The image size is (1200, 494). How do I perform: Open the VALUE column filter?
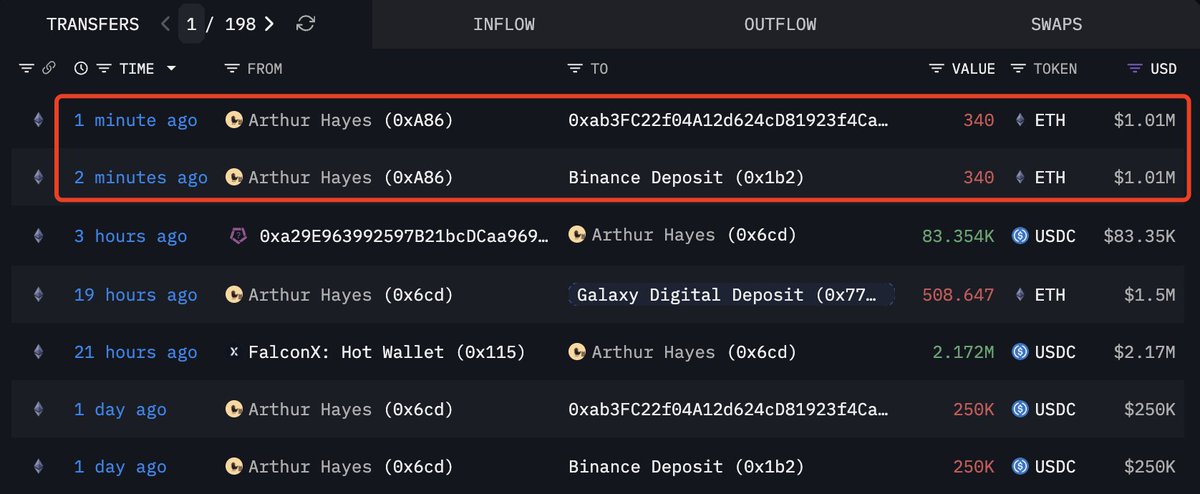(937, 69)
